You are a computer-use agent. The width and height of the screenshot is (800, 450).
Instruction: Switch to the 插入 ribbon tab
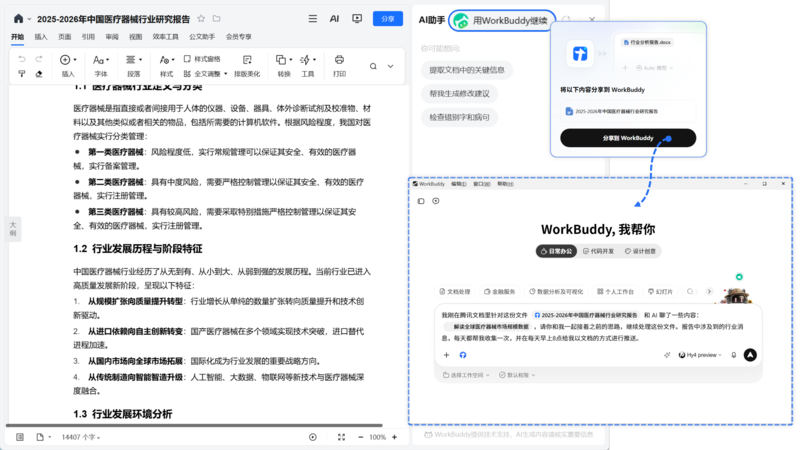[41, 37]
